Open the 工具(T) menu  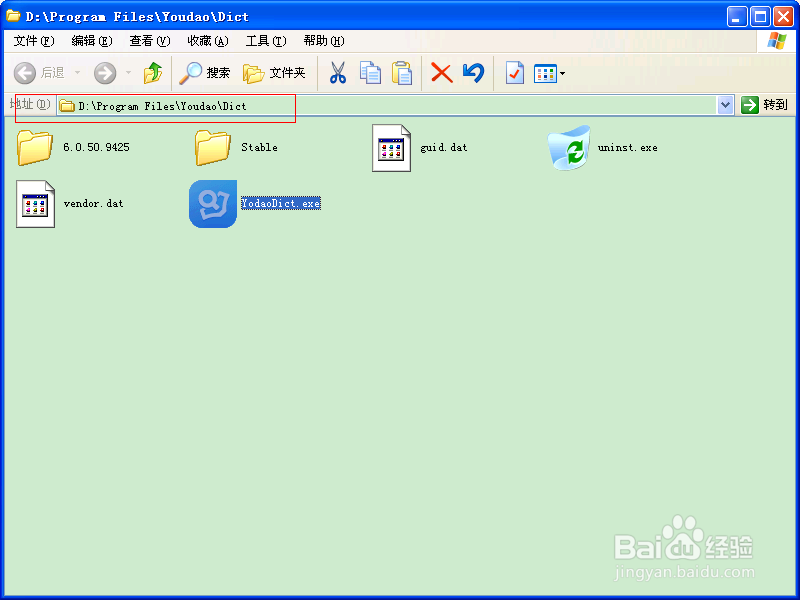click(x=266, y=41)
